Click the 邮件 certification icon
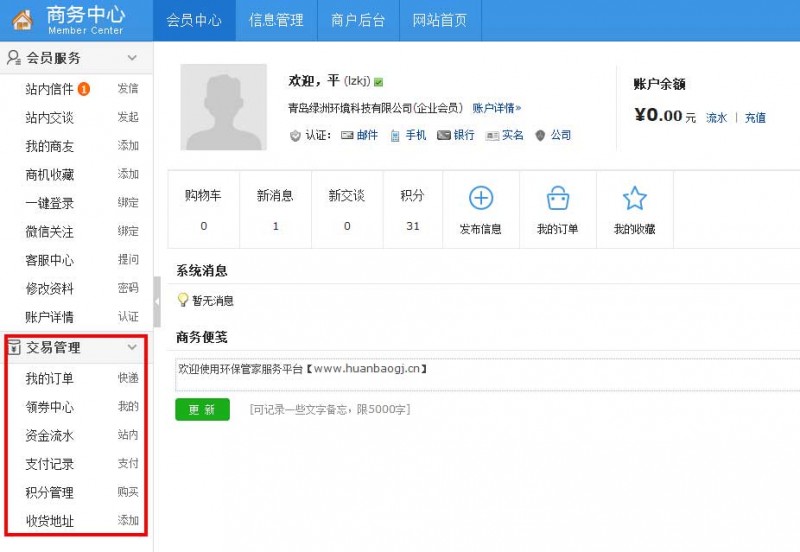This screenshot has height=552, width=800. 347,135
